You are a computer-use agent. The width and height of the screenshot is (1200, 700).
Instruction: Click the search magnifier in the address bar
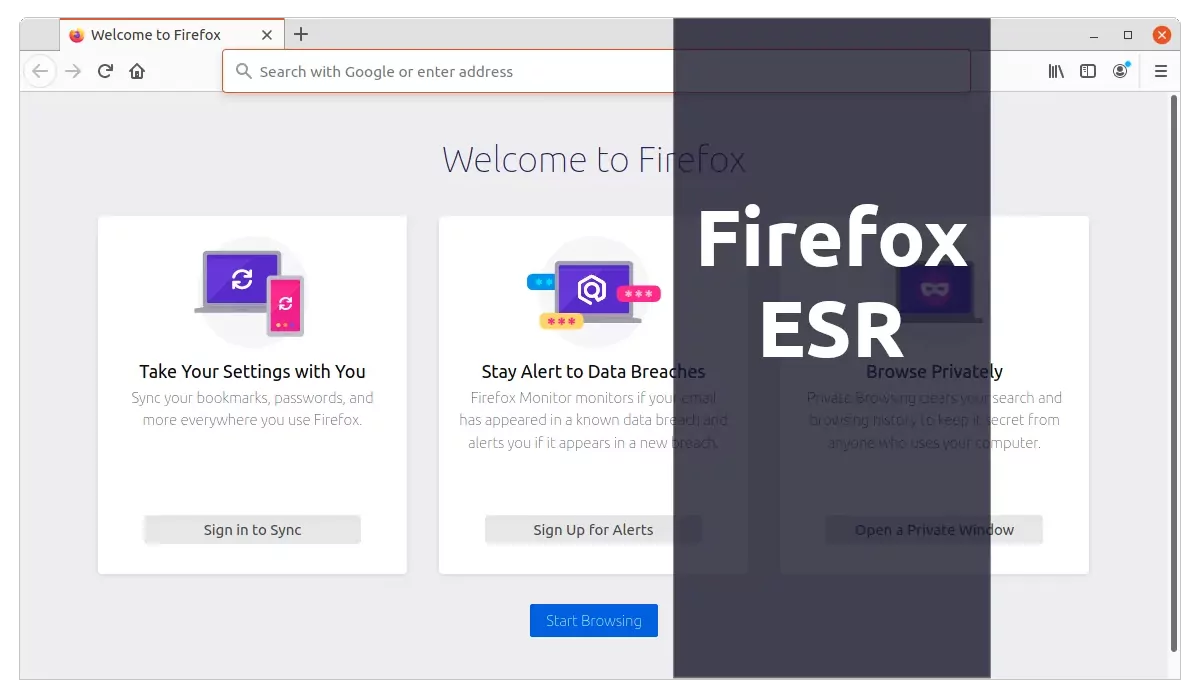pyautogui.click(x=242, y=71)
